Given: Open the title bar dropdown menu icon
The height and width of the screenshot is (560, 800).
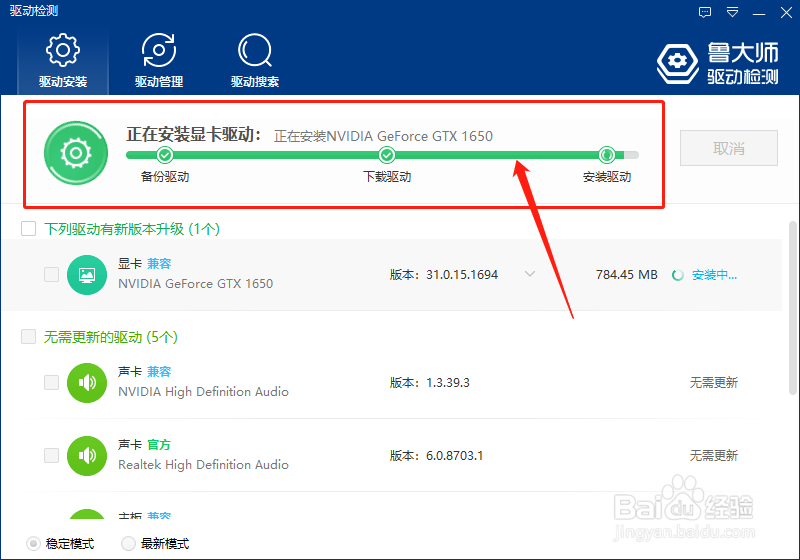Looking at the screenshot, I should click(732, 12).
